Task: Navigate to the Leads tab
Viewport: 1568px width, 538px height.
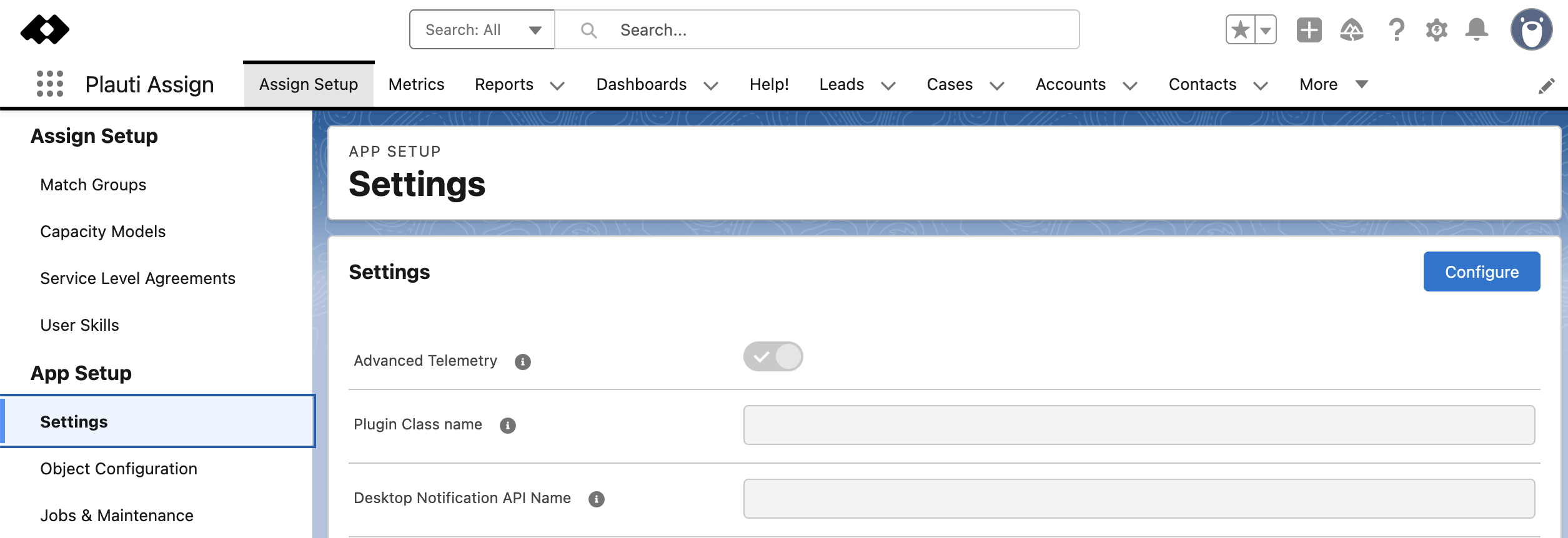Action: (841, 84)
